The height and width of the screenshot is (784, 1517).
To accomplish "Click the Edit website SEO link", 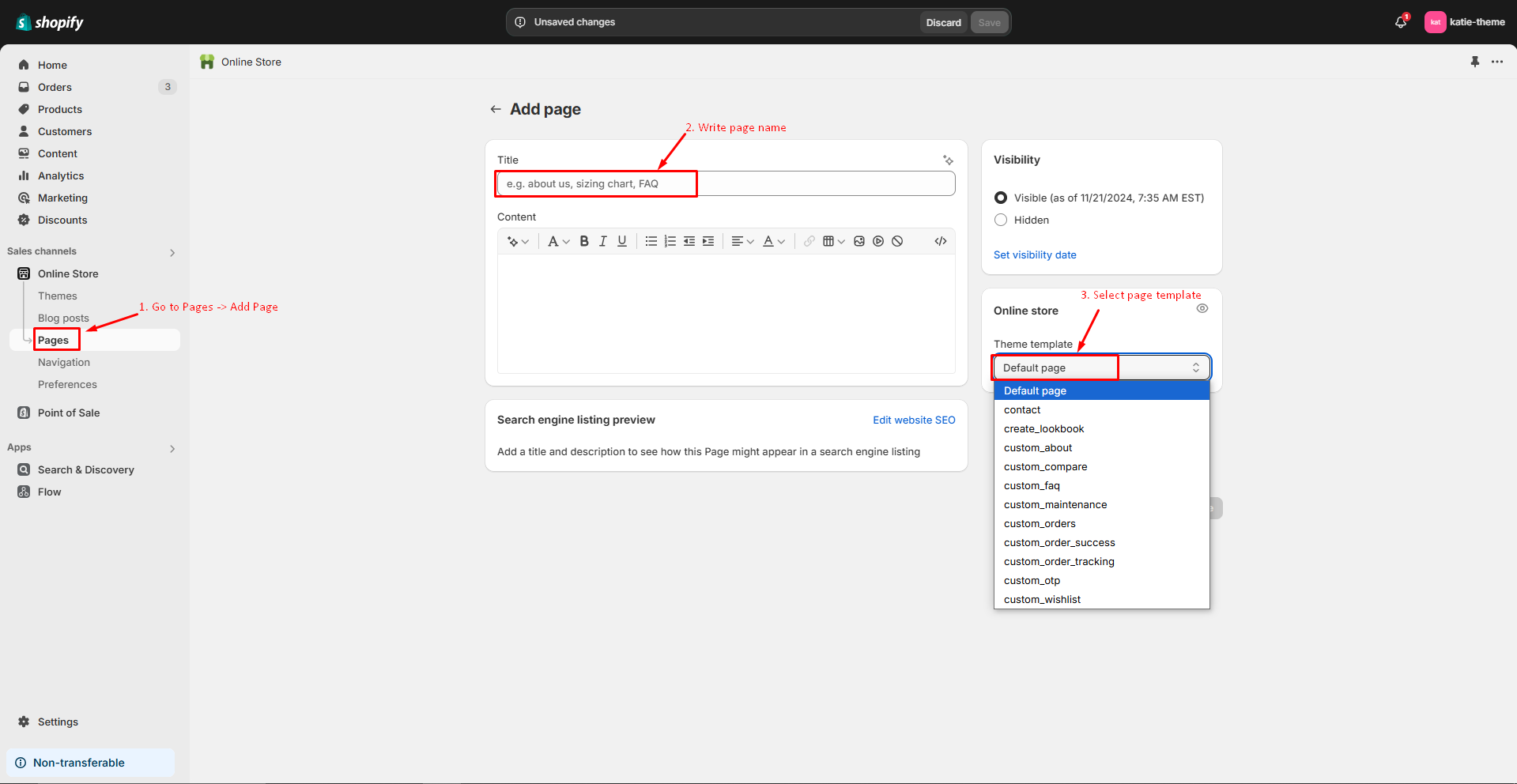I will click(913, 420).
